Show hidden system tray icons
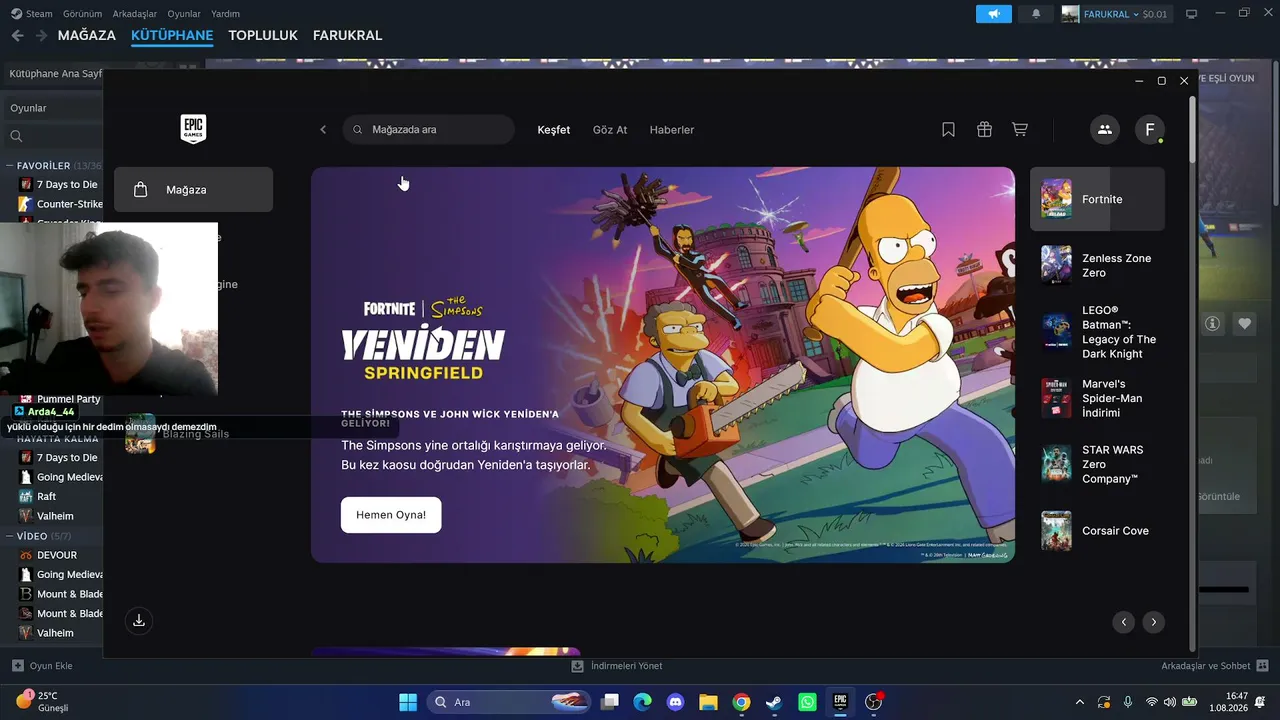Image resolution: width=1280 pixels, height=720 pixels. point(1079,702)
